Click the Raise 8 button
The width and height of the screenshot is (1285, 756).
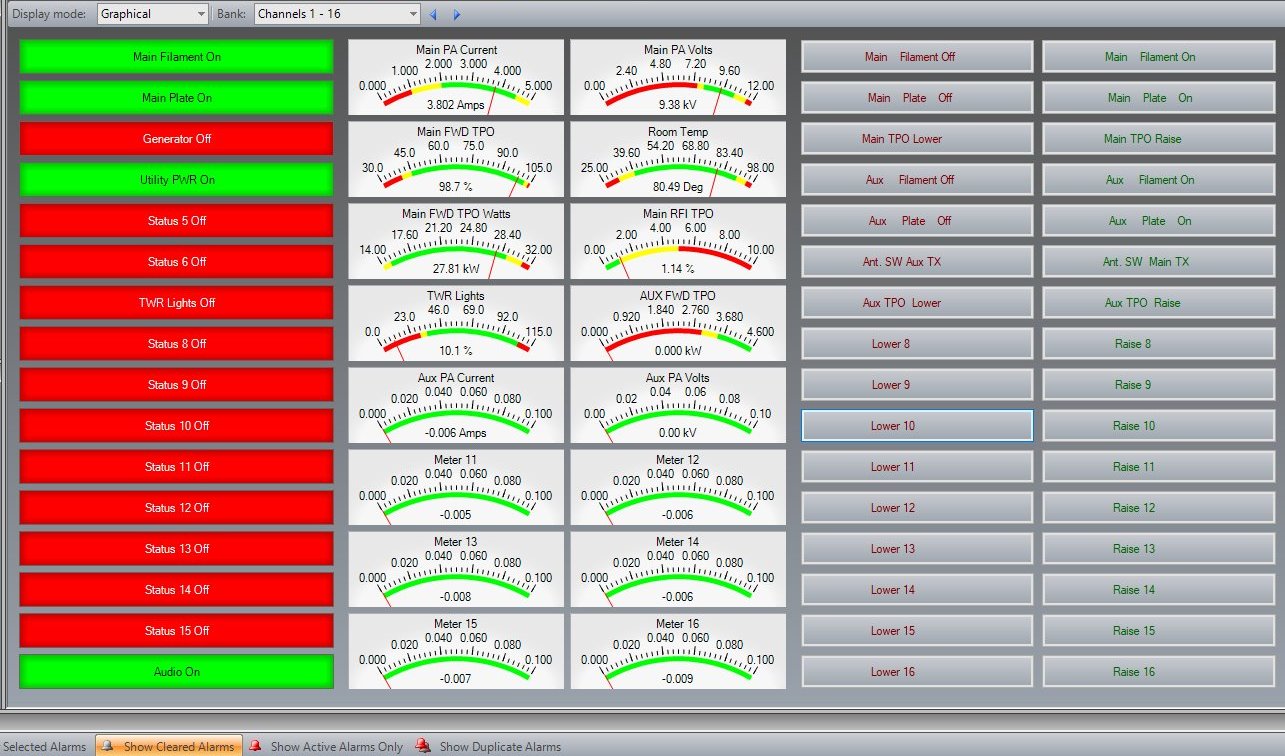coord(1158,344)
